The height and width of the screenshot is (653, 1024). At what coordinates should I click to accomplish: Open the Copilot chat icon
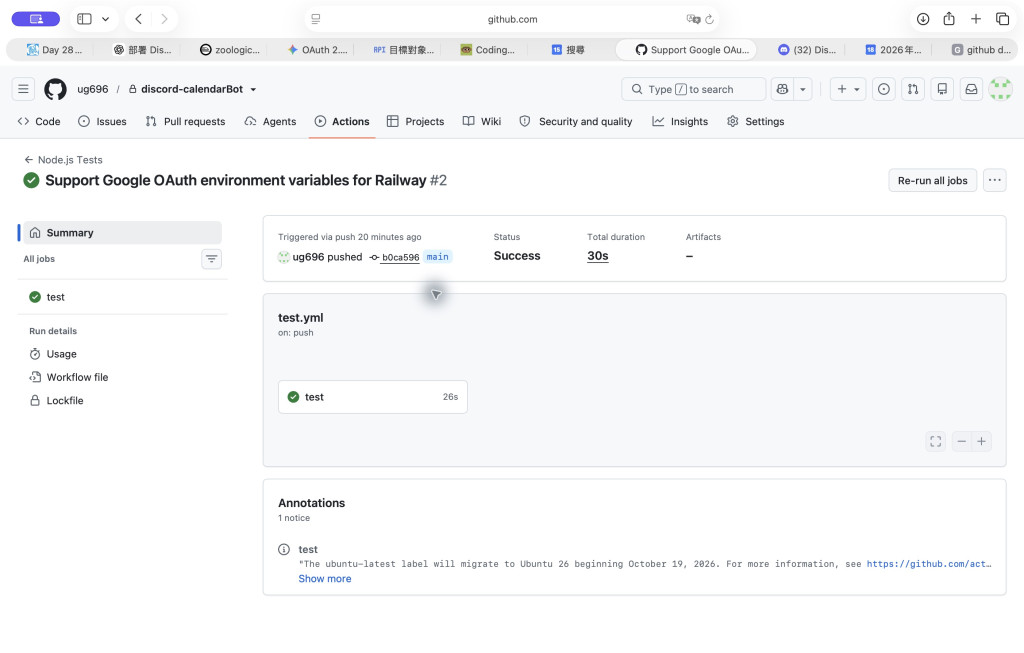(x=782, y=89)
